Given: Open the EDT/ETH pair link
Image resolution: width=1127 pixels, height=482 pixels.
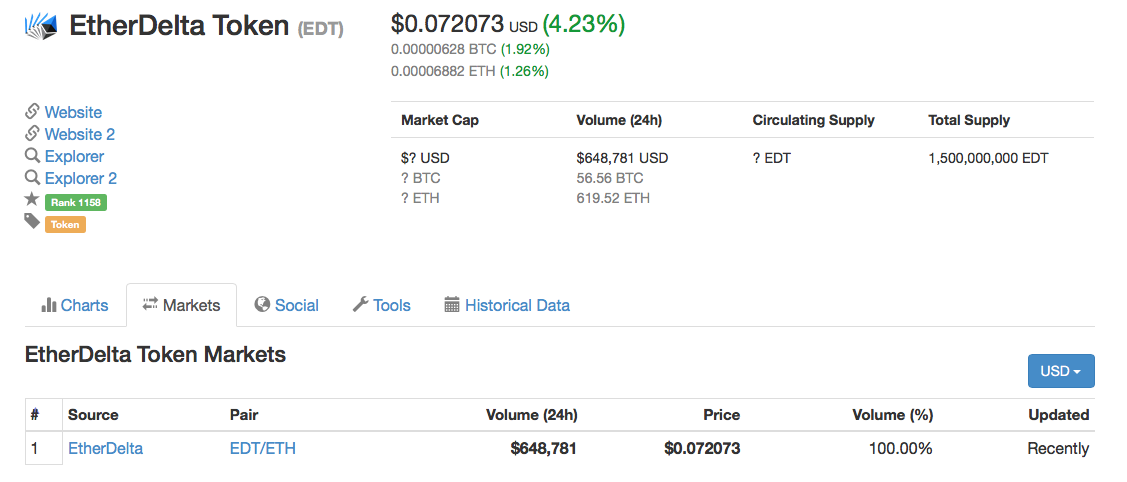Looking at the screenshot, I should click(263, 448).
